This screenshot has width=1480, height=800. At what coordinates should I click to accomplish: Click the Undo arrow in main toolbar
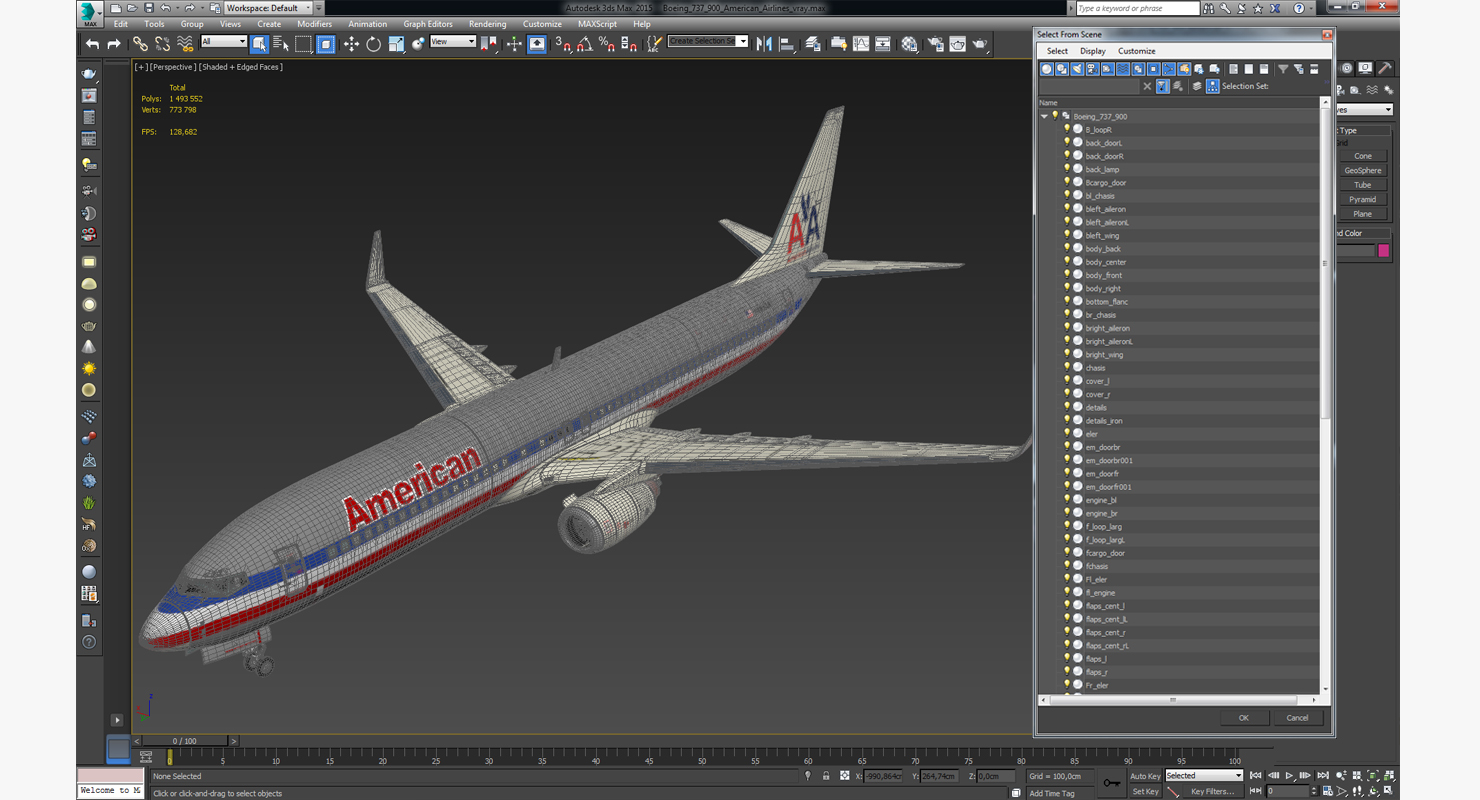[93, 44]
